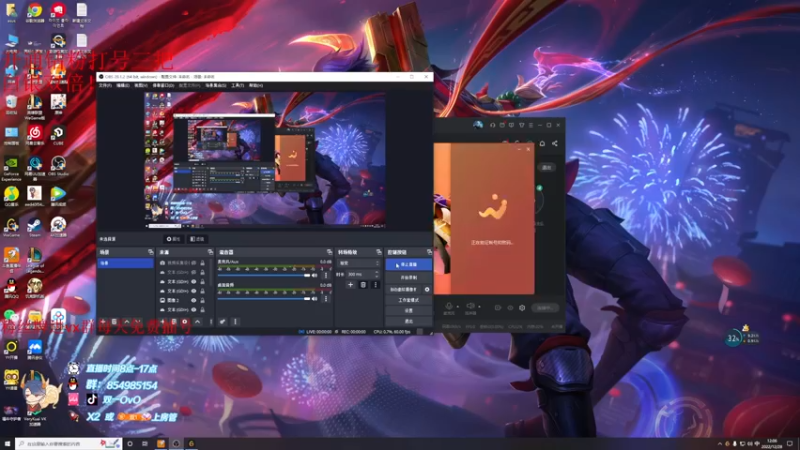Open 麦克风/Aux channel options menu

[326, 276]
